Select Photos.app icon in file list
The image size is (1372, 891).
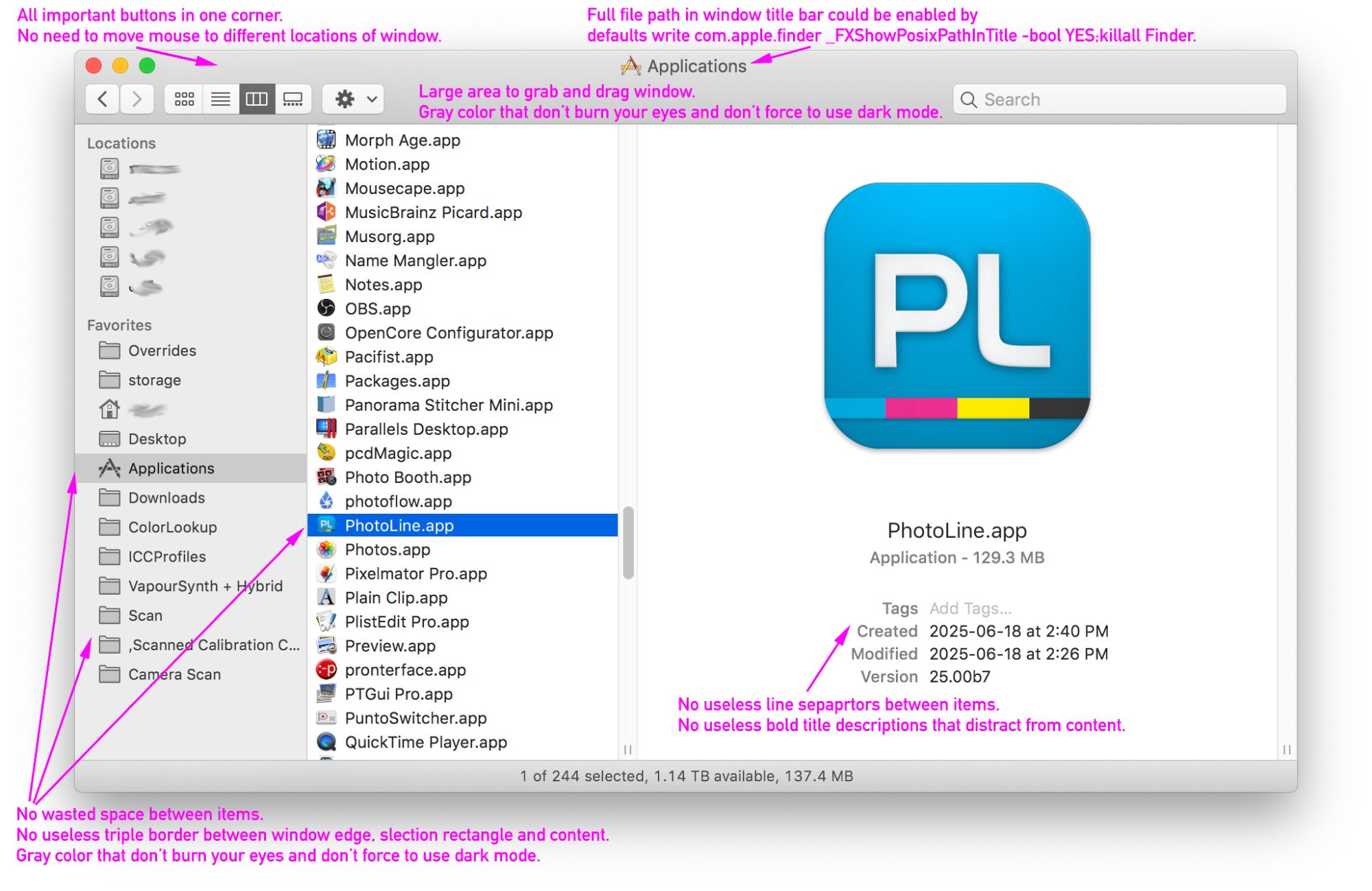327,549
